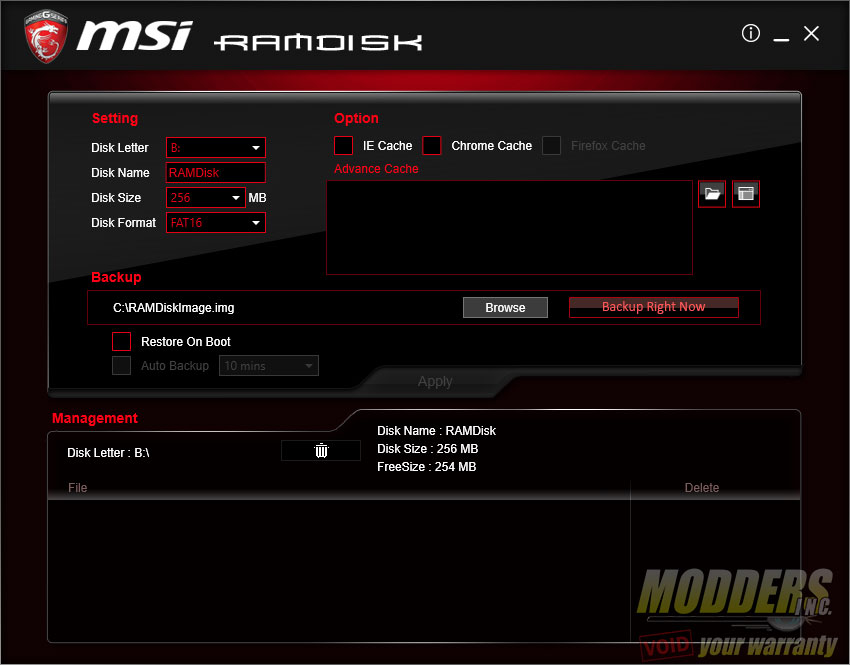Click the Browse button
Screen dimensions: 850x665
(505, 308)
